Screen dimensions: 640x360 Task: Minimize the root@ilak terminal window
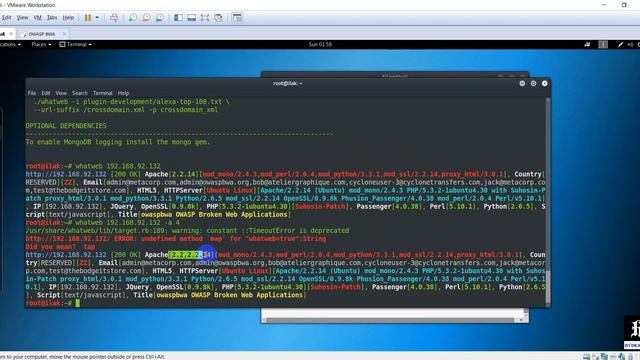(522, 83)
